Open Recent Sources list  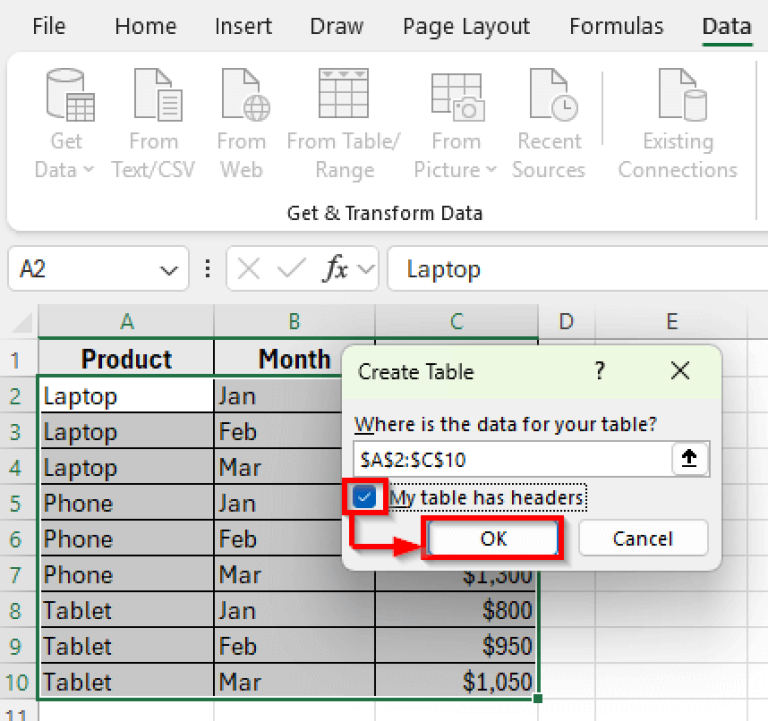click(x=549, y=124)
